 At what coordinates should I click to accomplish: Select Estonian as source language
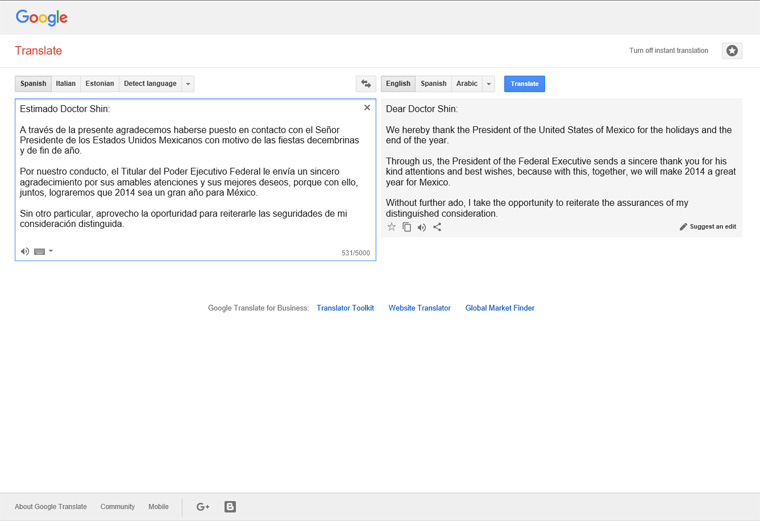click(x=99, y=83)
